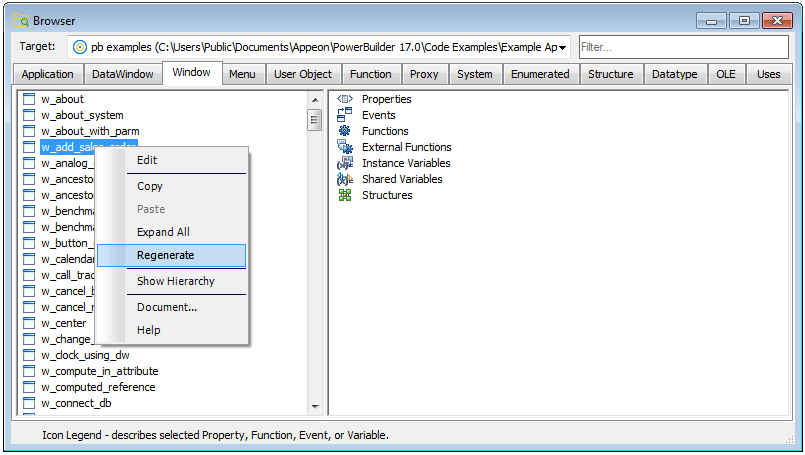
Task: Select w_compute_in_attribute in window list
Action: pos(99,371)
